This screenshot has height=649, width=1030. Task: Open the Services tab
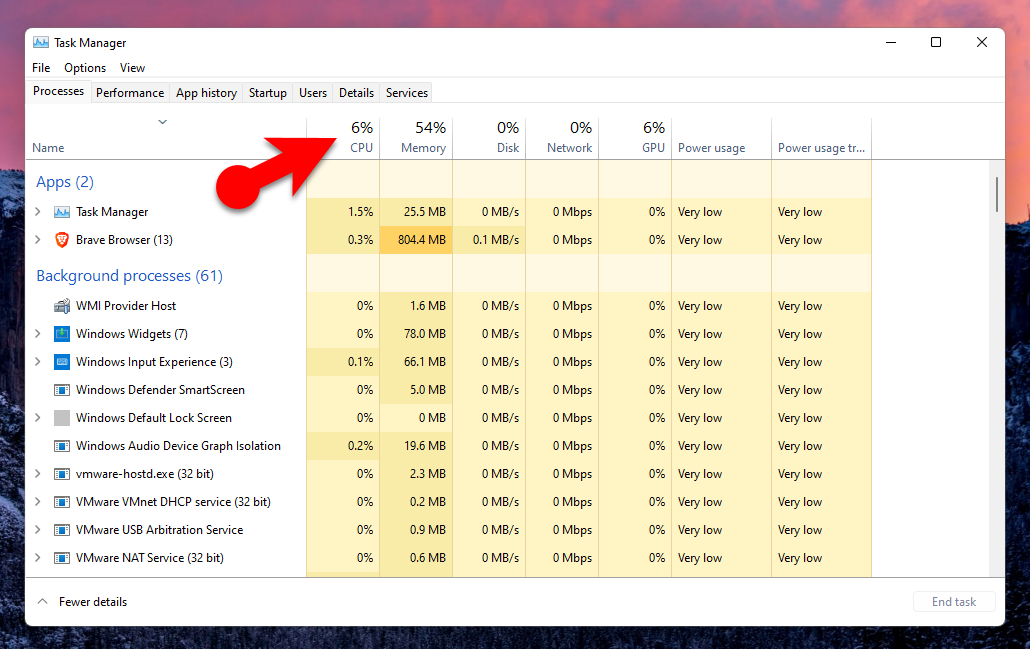(407, 93)
